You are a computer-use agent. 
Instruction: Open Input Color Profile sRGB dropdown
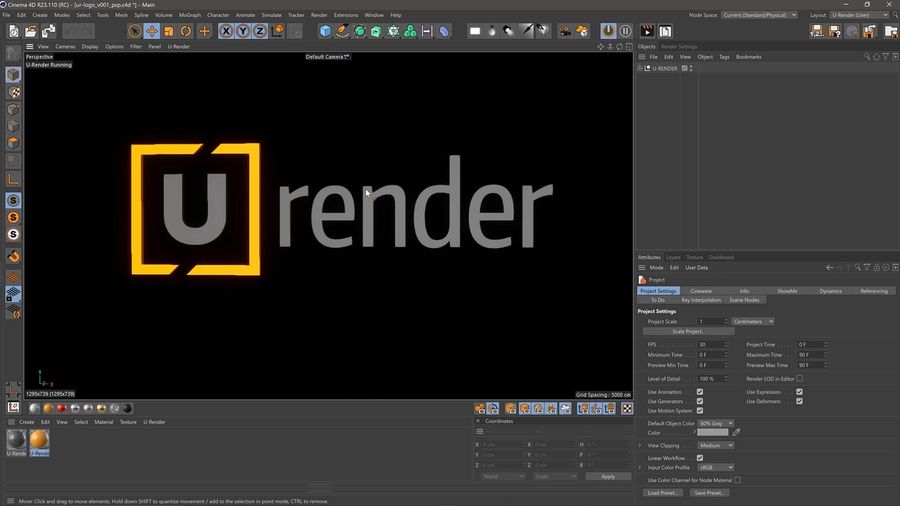point(716,468)
